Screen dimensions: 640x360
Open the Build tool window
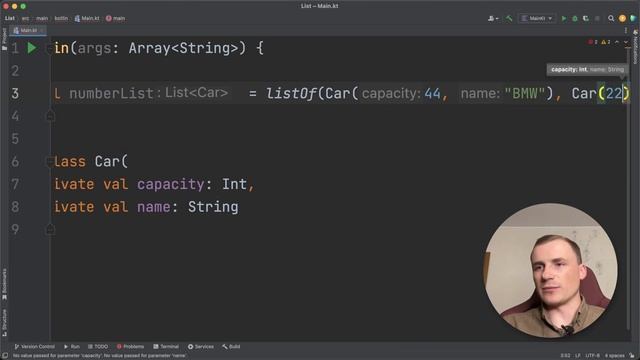[x=231, y=347]
